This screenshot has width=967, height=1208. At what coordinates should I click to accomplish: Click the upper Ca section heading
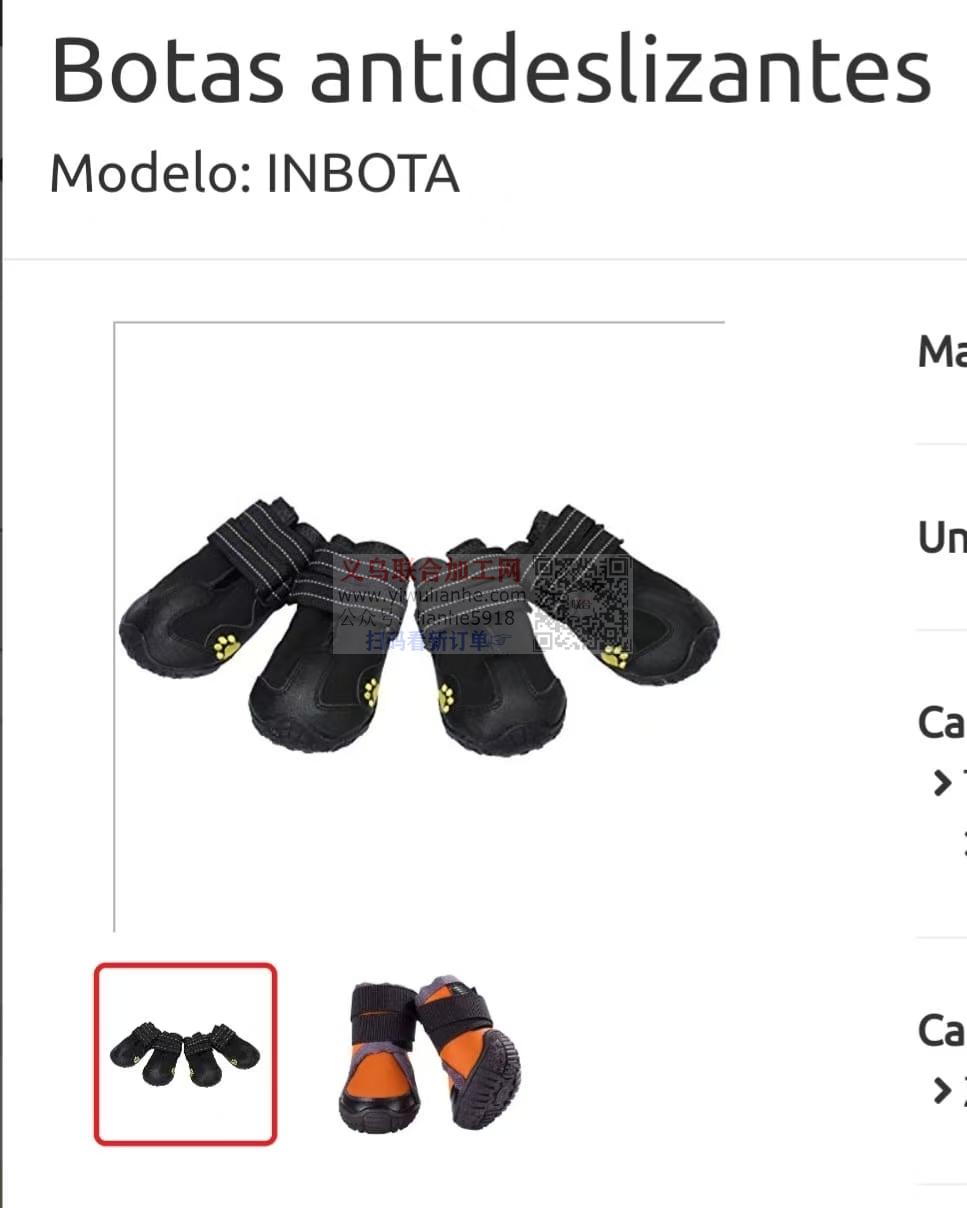click(x=942, y=722)
